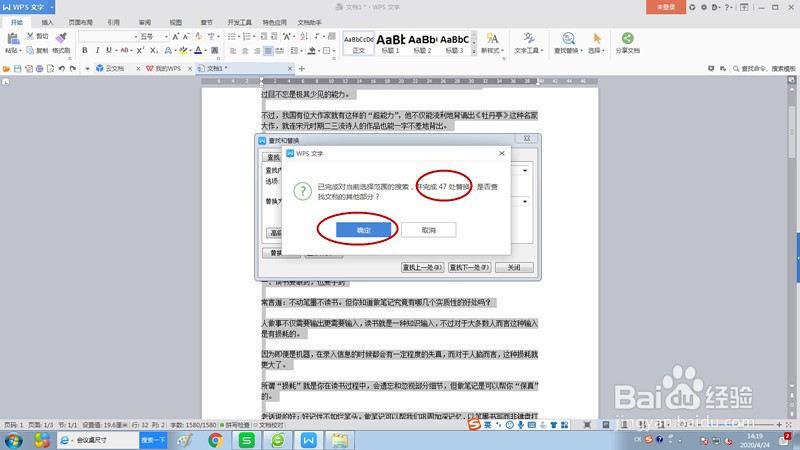
Task: Justify text alignment
Action: click(268, 51)
